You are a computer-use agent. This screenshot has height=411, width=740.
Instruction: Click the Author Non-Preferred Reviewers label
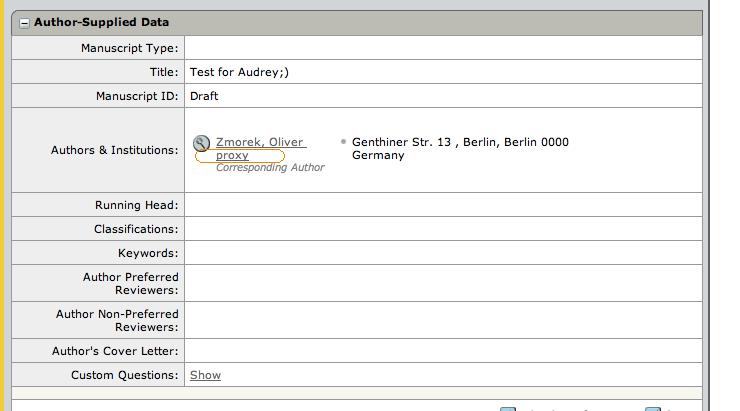[117, 320]
